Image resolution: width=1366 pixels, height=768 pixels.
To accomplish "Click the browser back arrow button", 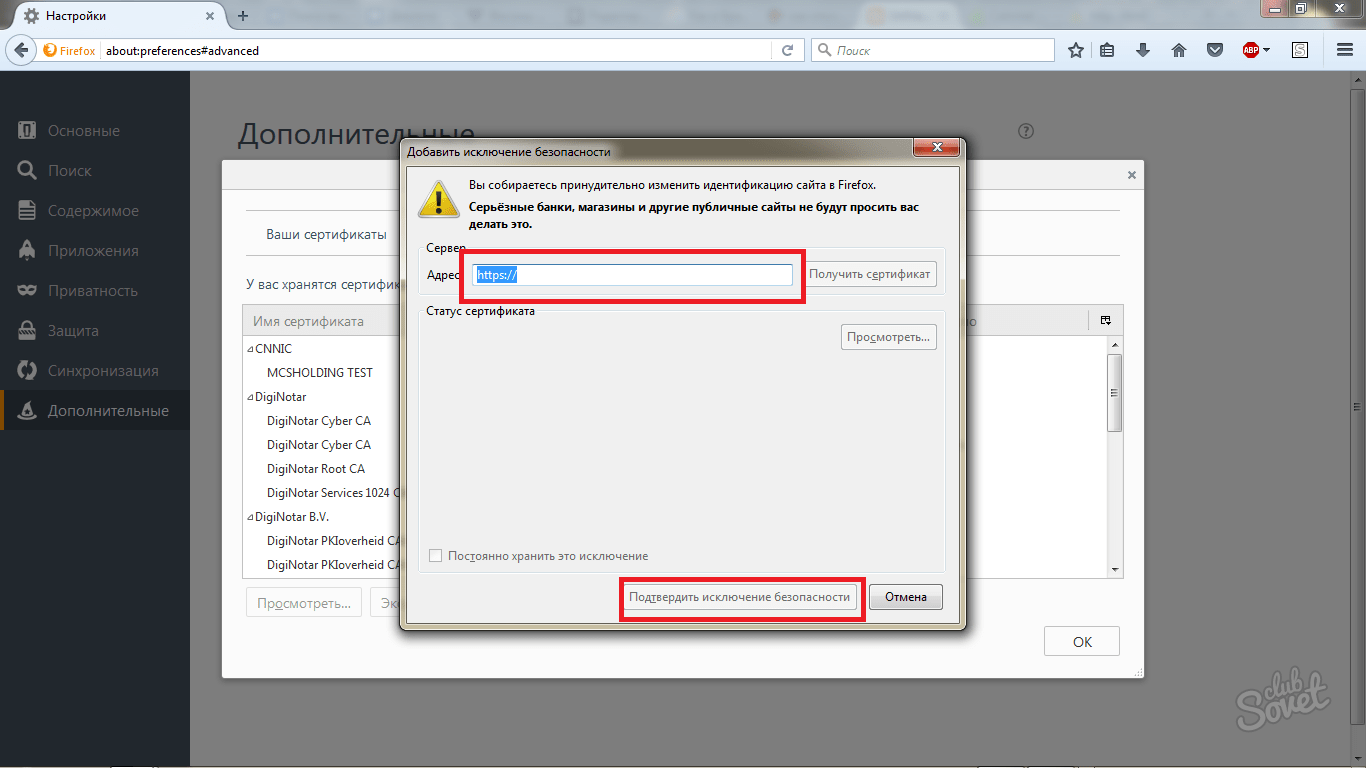I will pos(21,50).
